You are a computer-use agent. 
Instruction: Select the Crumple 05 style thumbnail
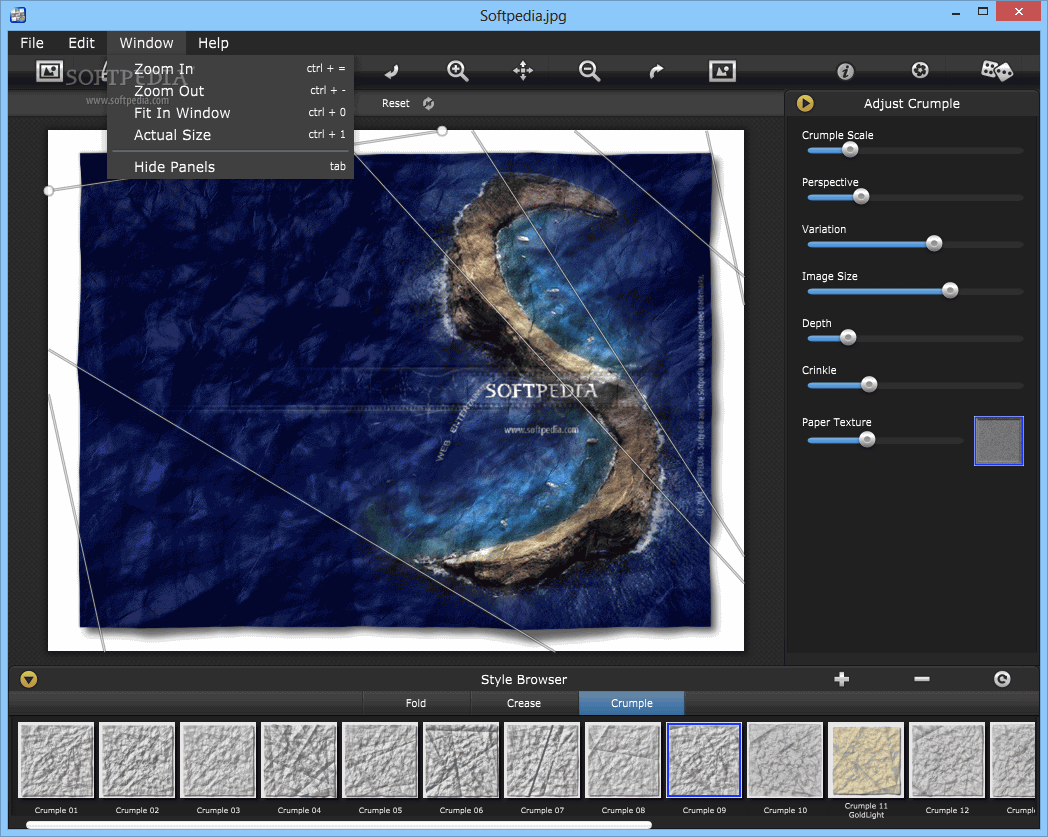380,760
